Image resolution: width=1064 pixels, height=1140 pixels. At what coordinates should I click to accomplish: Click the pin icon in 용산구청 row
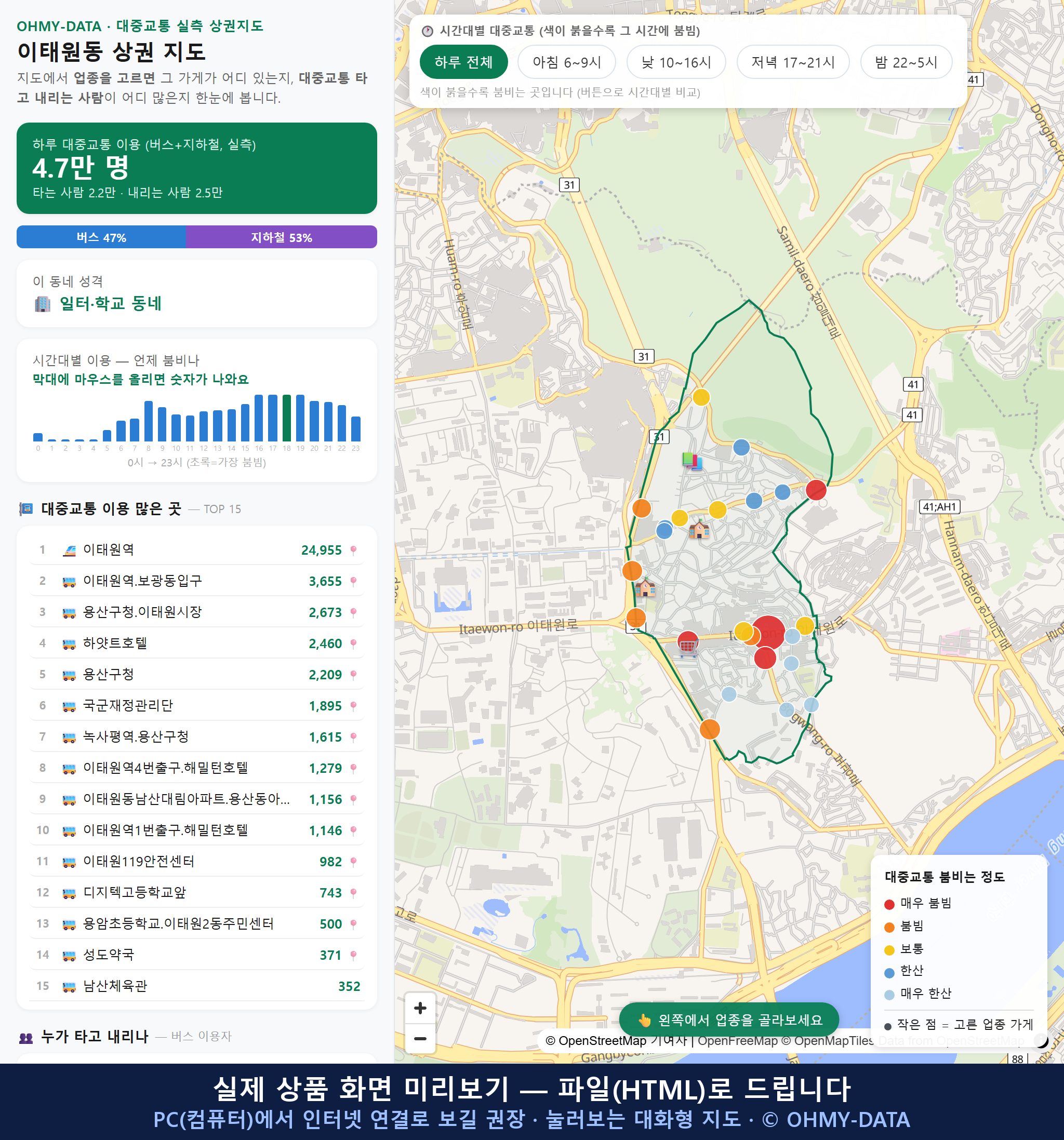click(x=353, y=675)
